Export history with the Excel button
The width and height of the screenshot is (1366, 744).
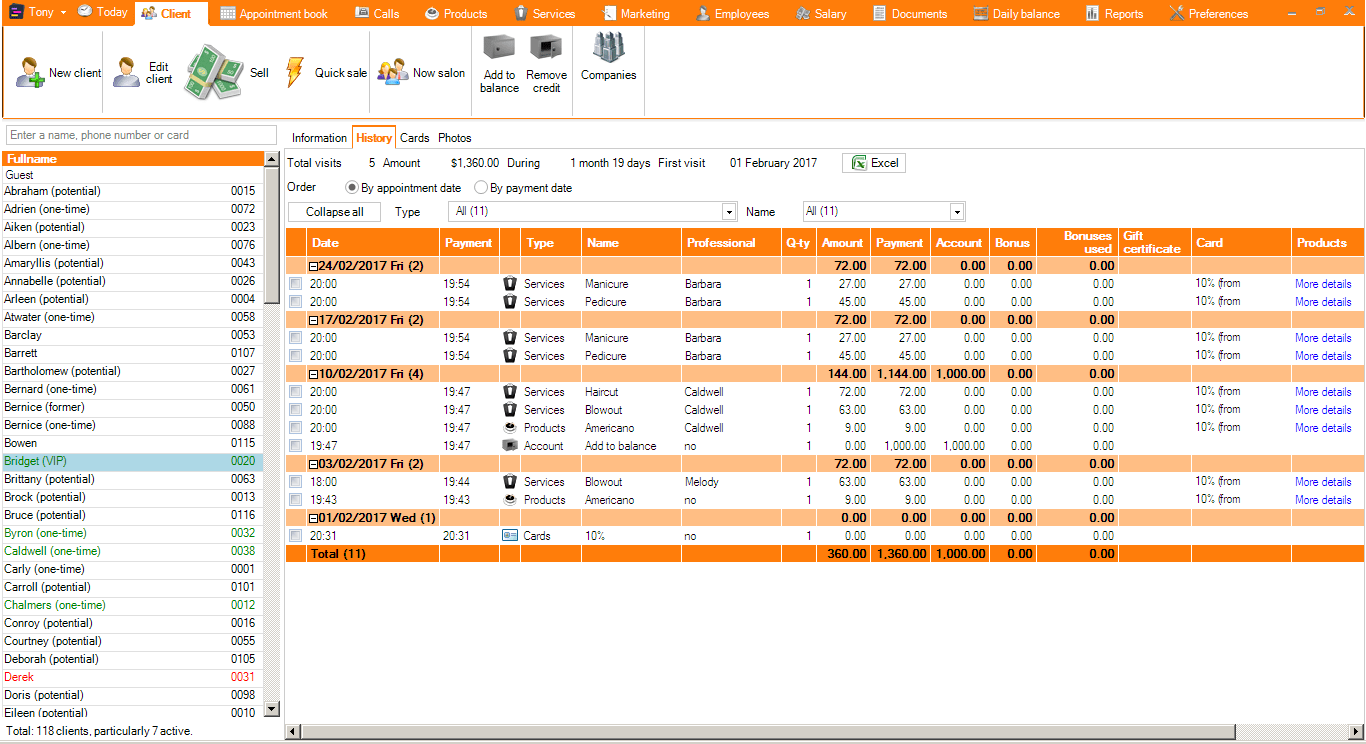click(x=874, y=163)
